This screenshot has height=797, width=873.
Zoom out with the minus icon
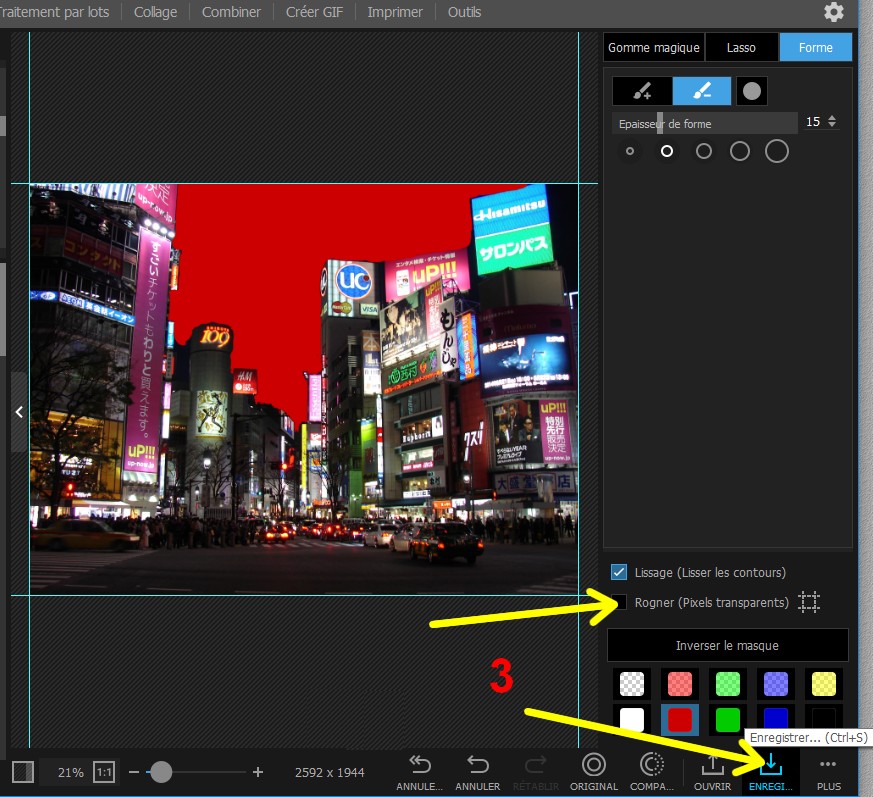tap(134, 772)
